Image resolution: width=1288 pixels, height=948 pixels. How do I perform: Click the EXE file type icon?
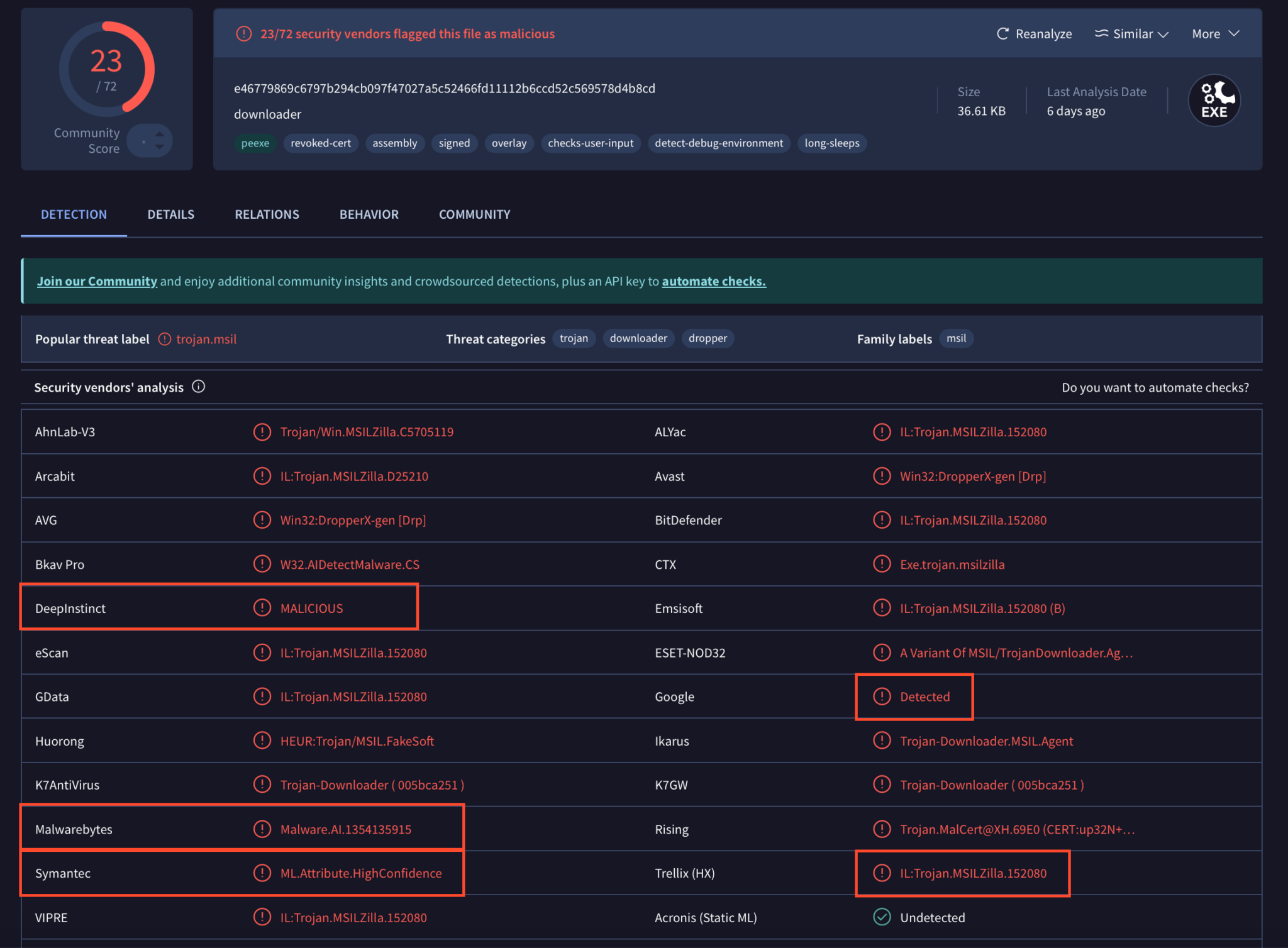point(1214,101)
